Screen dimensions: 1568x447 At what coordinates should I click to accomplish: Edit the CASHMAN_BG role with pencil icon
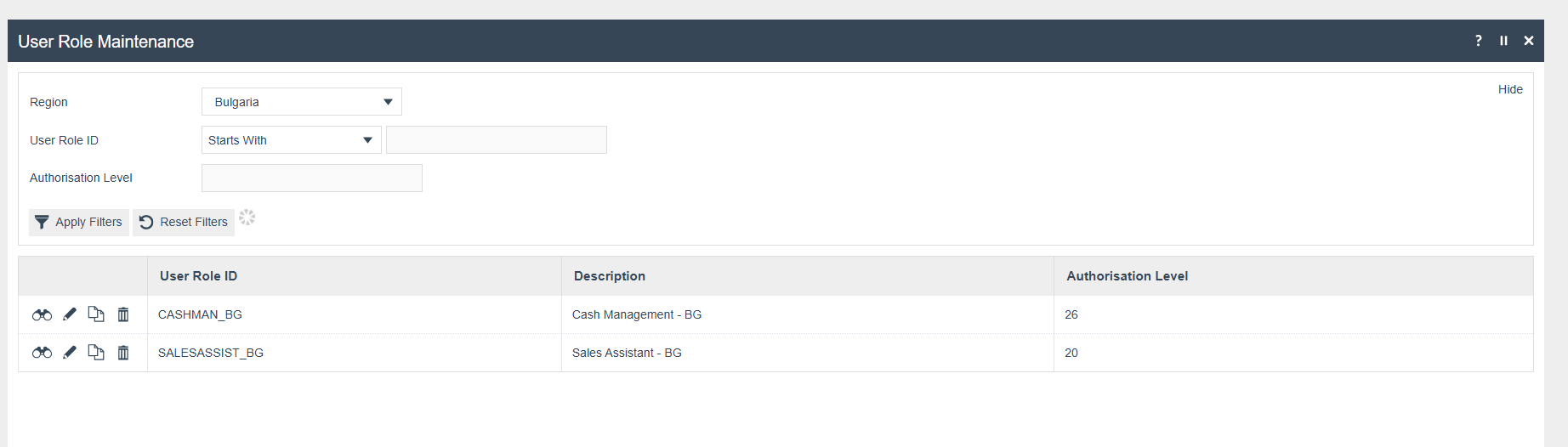pos(70,314)
